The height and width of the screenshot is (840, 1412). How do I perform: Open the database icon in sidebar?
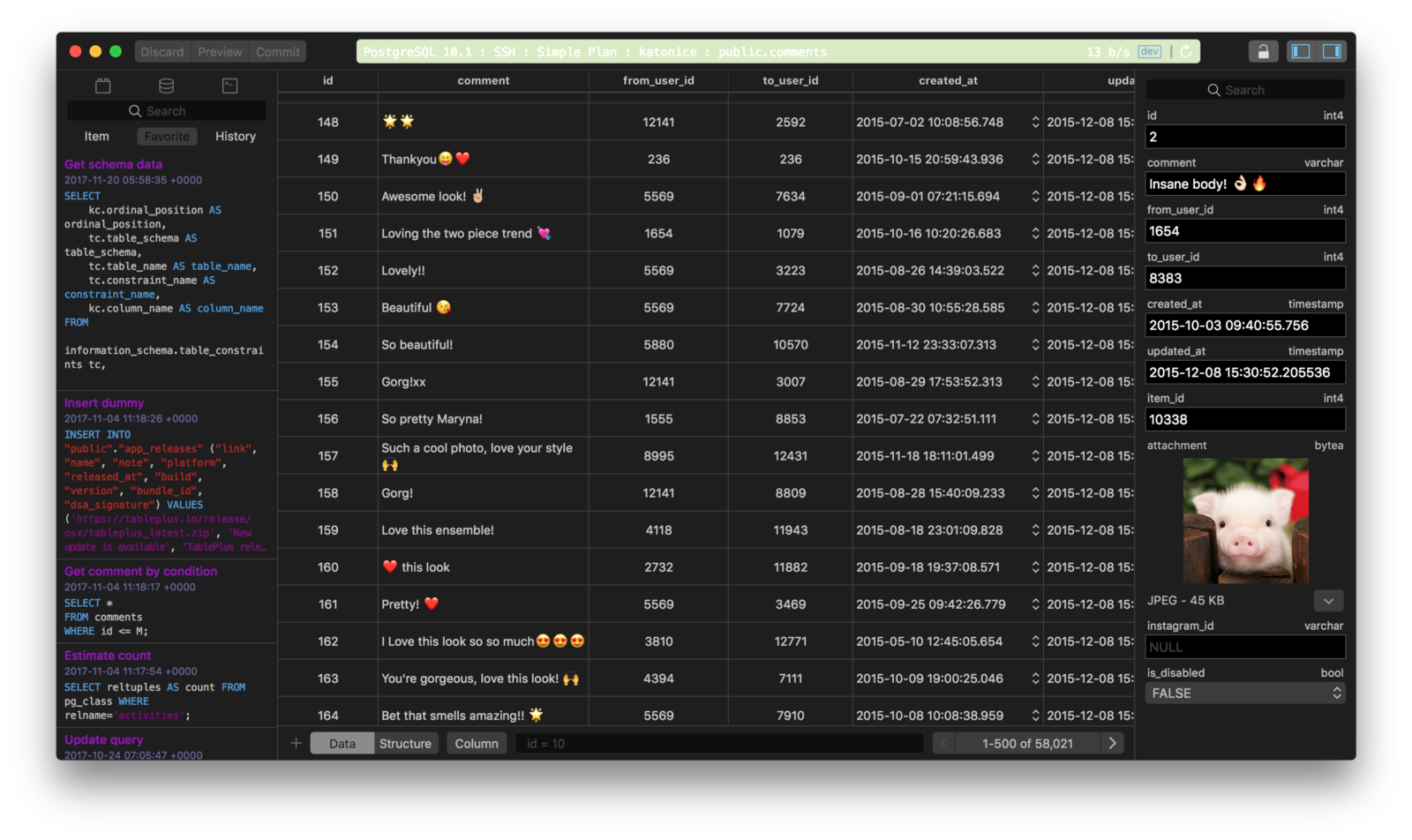point(166,86)
